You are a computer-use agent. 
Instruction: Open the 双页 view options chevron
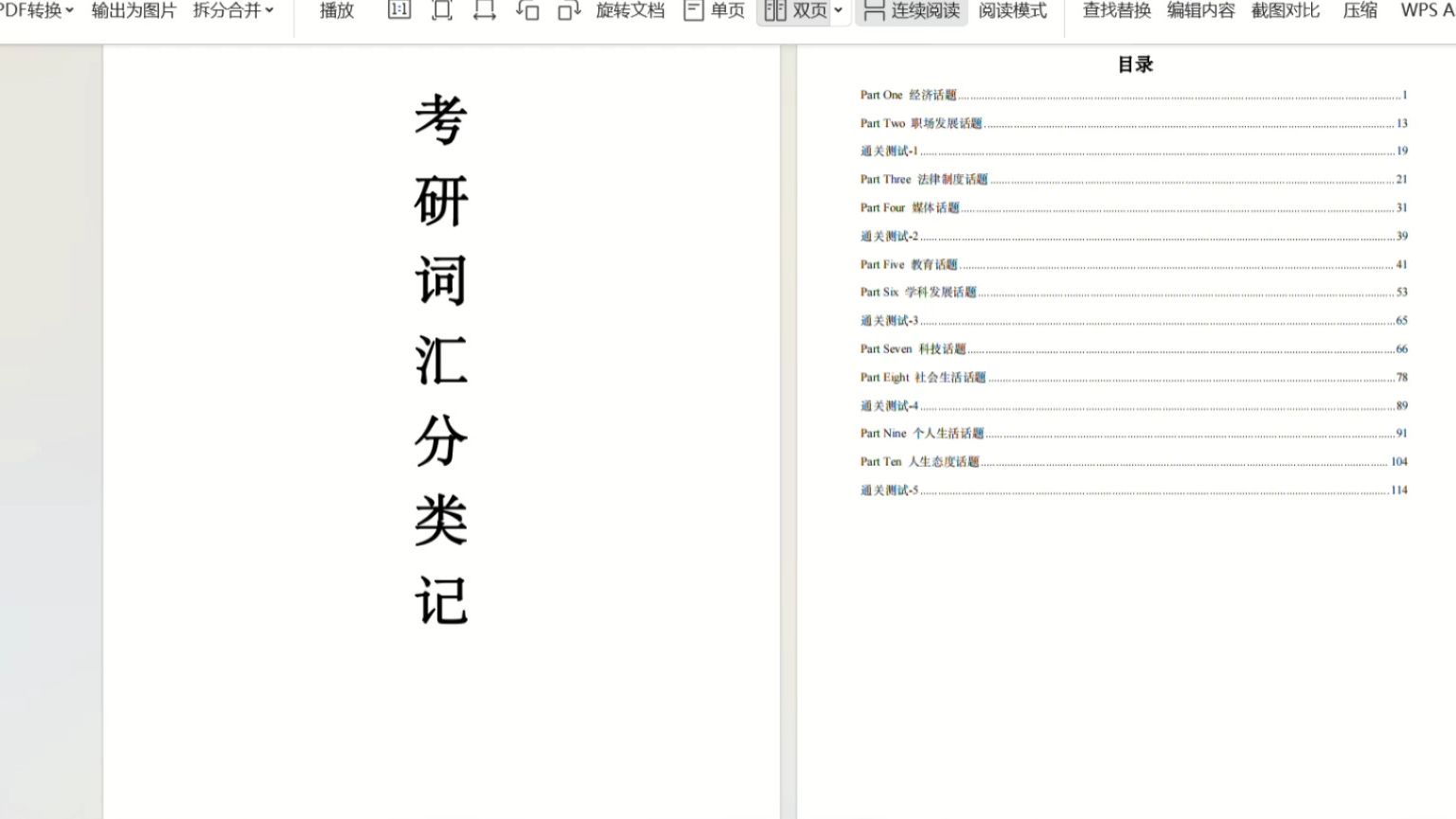click(837, 10)
